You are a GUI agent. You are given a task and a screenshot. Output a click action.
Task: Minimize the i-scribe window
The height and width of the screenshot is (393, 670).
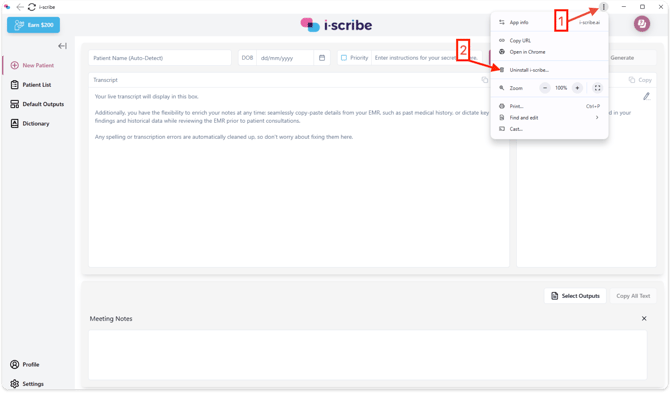point(623,7)
